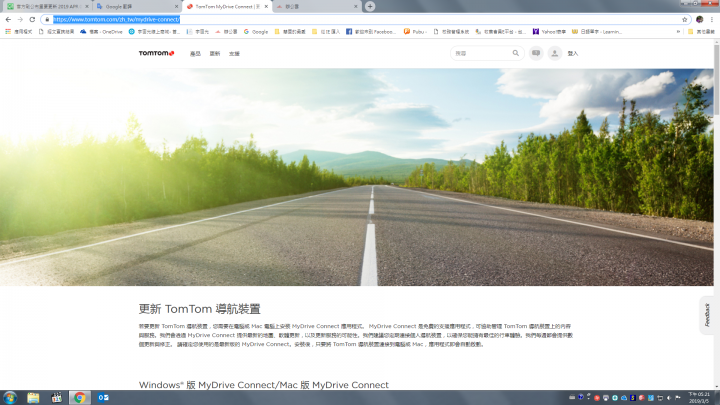720x405 pixels.
Task: Open the bookmark folder right of Google bookmark
Action: point(290,32)
